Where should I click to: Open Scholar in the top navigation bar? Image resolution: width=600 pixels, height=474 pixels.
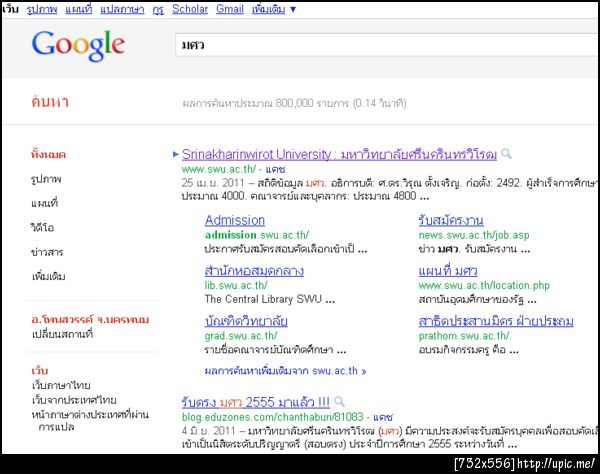click(190, 9)
